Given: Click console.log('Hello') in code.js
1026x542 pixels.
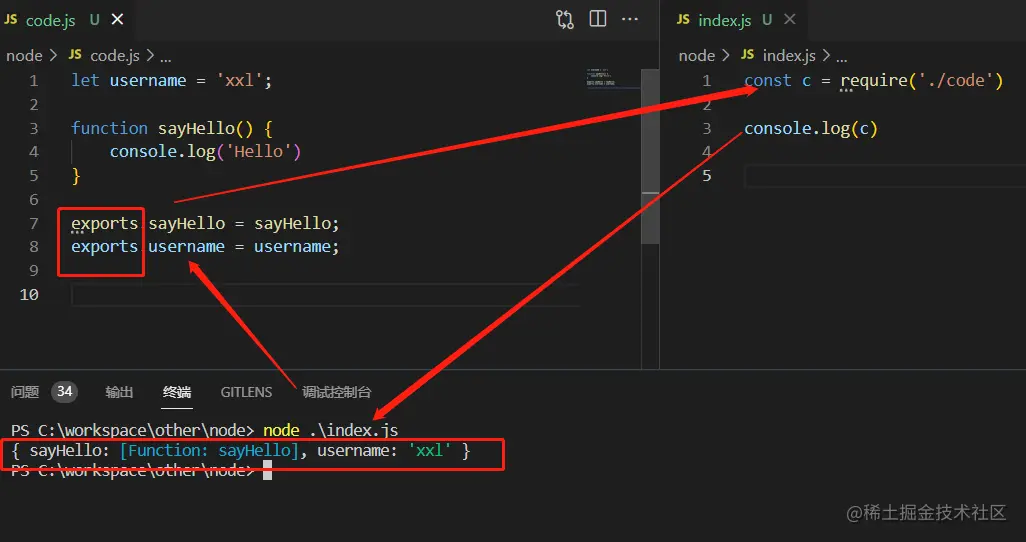Looking at the screenshot, I should [205, 151].
